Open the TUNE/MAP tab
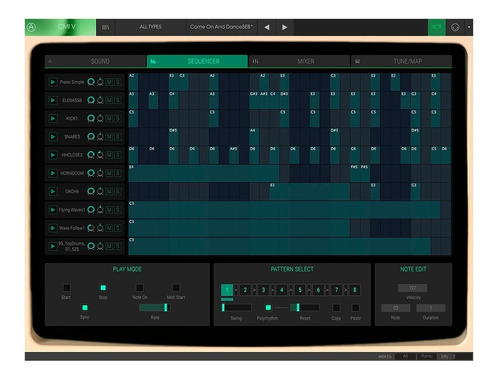Viewport: 500px width, 380px height. (402, 61)
